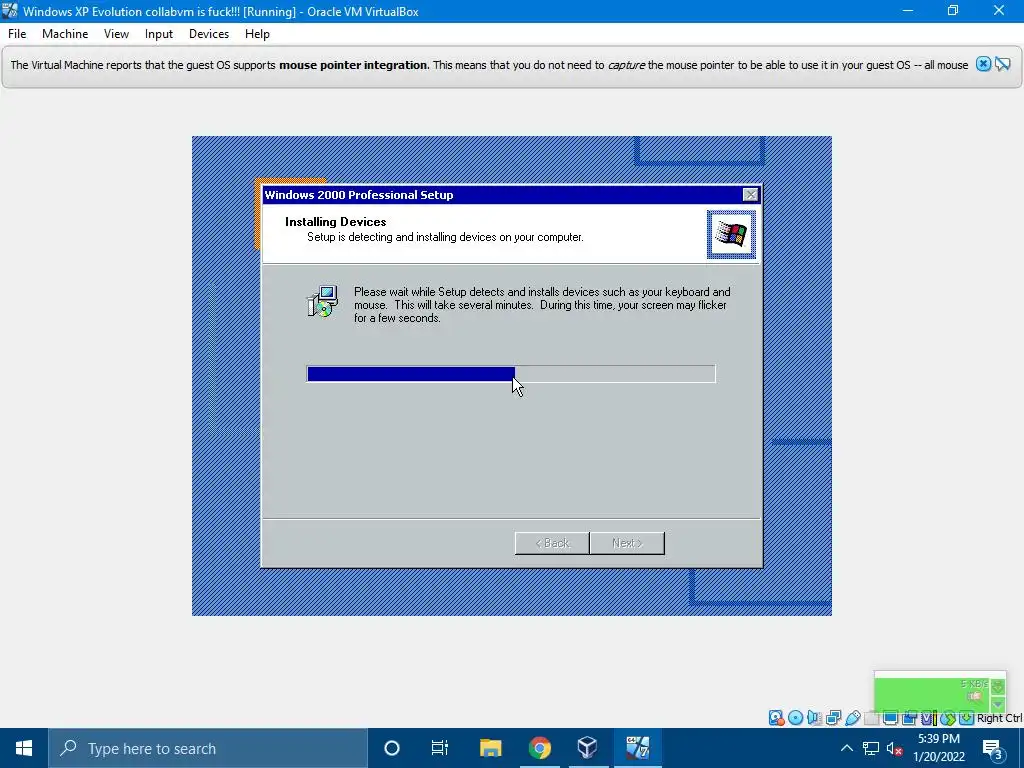Click the computer and CD setup icon

pos(323,301)
